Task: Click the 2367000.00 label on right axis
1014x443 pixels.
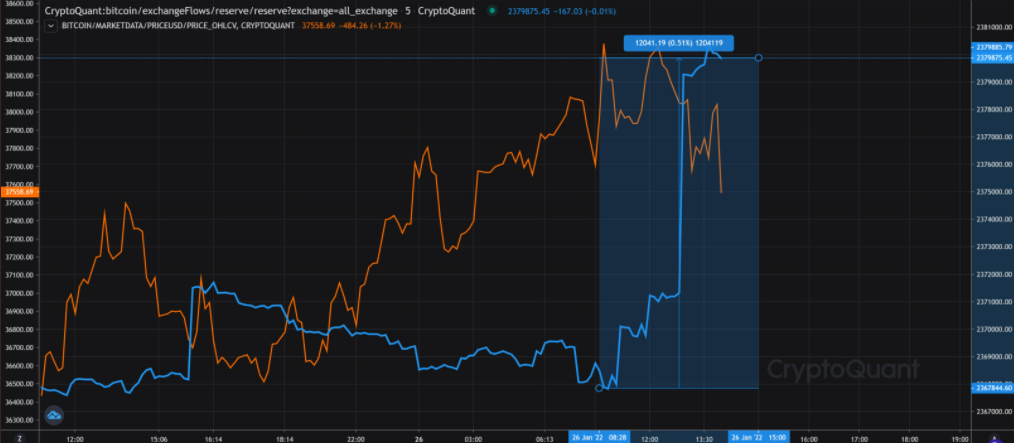Action: pyautogui.click(x=993, y=411)
